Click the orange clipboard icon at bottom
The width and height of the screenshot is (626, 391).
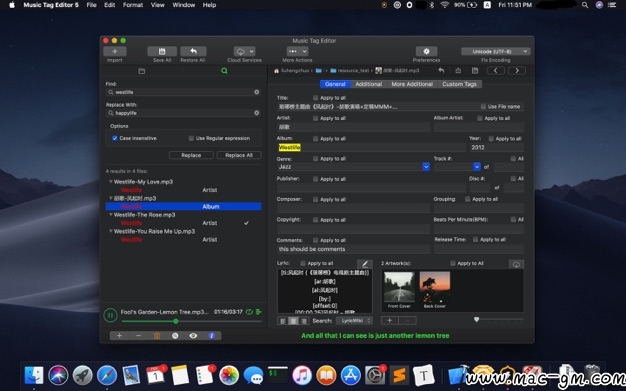[x=157, y=336]
